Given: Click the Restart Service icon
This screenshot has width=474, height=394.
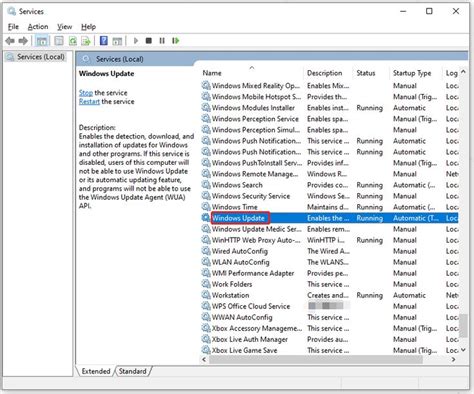Looking at the screenshot, I should (176, 41).
